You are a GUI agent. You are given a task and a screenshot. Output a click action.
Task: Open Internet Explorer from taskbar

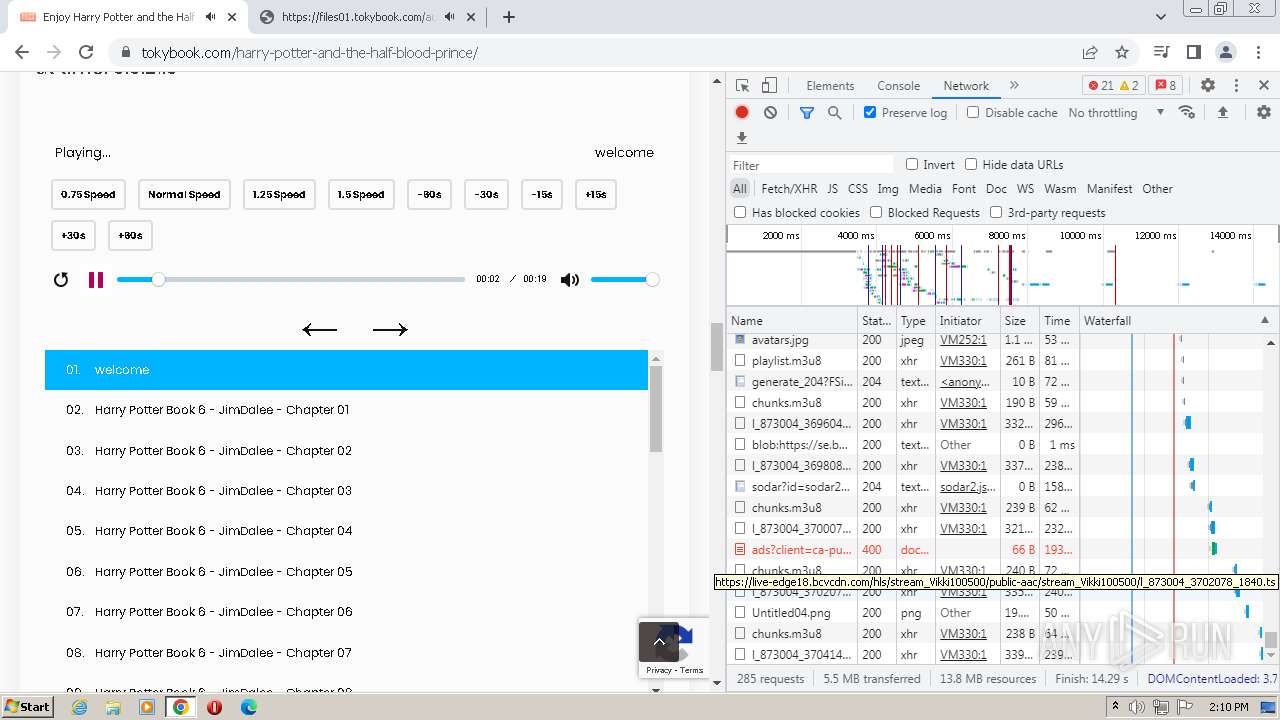coord(80,707)
